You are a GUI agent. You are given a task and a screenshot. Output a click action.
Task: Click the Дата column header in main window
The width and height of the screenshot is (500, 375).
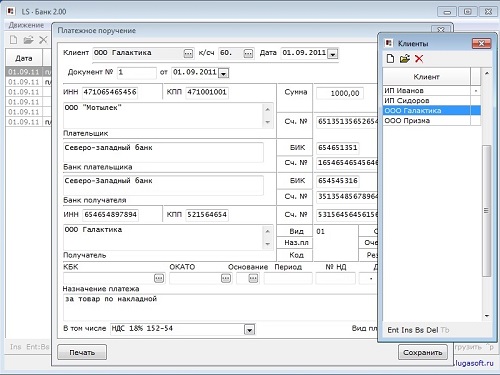pyautogui.click(x=24, y=58)
